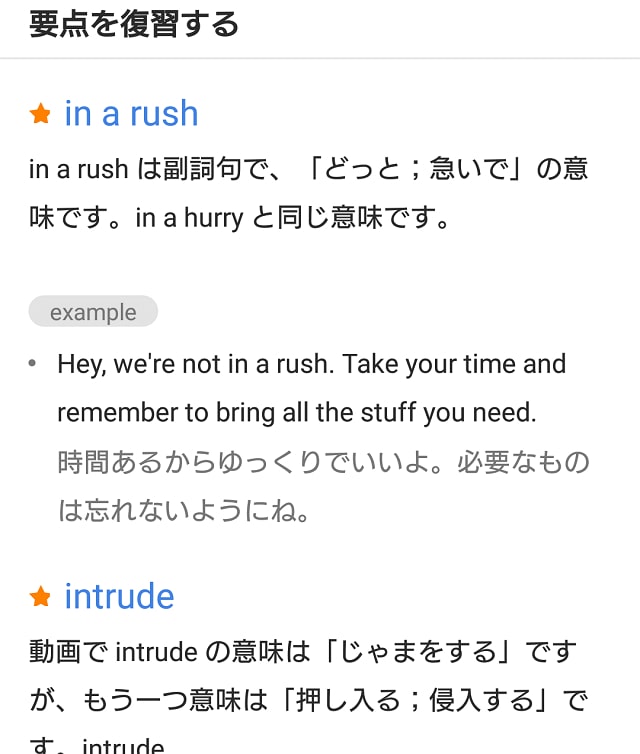This screenshot has height=754, width=640.
Task: Click the bullet point before the example sentence
Action: tap(32, 363)
